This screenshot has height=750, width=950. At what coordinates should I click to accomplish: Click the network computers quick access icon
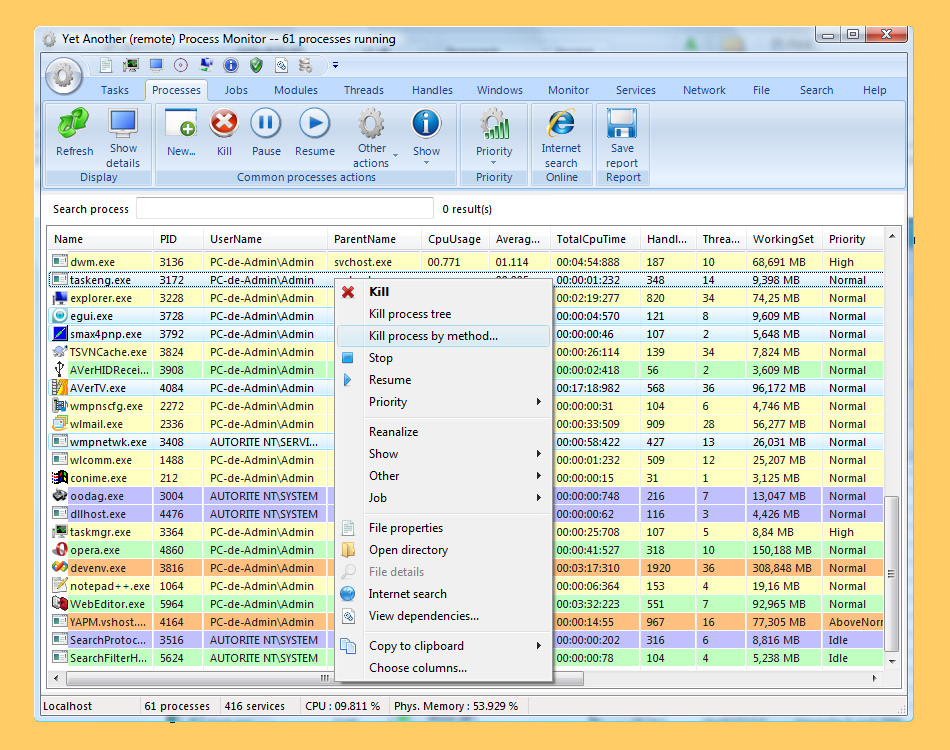[x=206, y=65]
